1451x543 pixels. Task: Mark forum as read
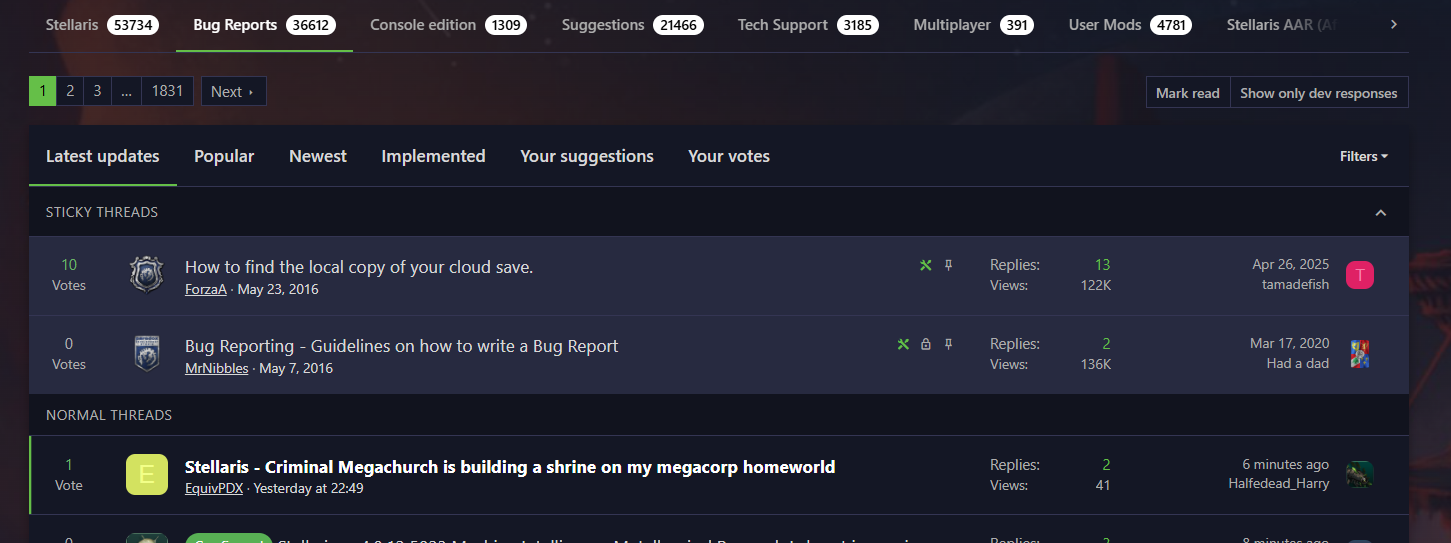pos(1188,93)
